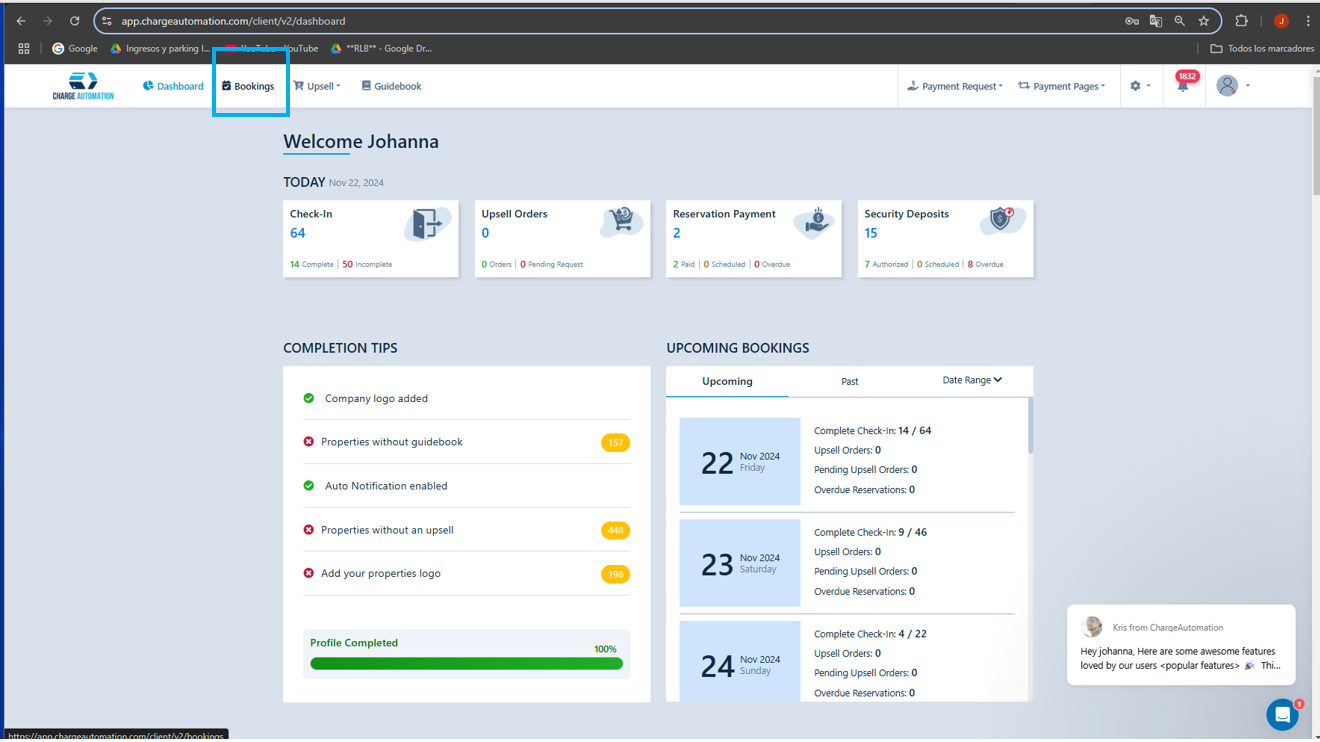Viewport: 1320px width, 742px height.
Task: Expand the Upsell dropdown menu
Action: point(317,86)
